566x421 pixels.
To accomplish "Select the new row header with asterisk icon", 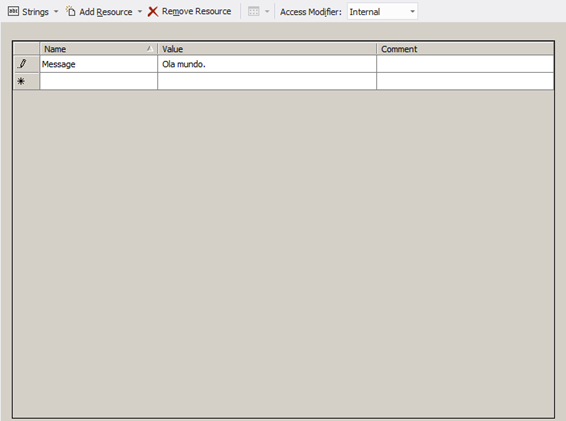I will 26,81.
